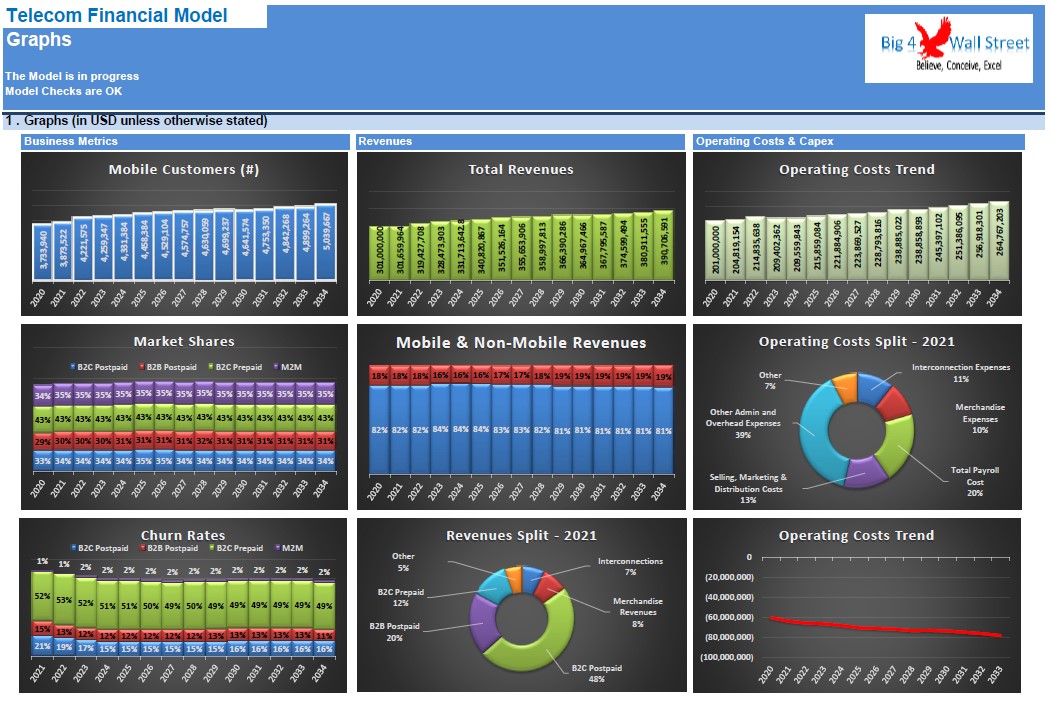Click the red line in bottom Operating Costs Trend
This screenshot has width=1053, height=709.
(886, 628)
